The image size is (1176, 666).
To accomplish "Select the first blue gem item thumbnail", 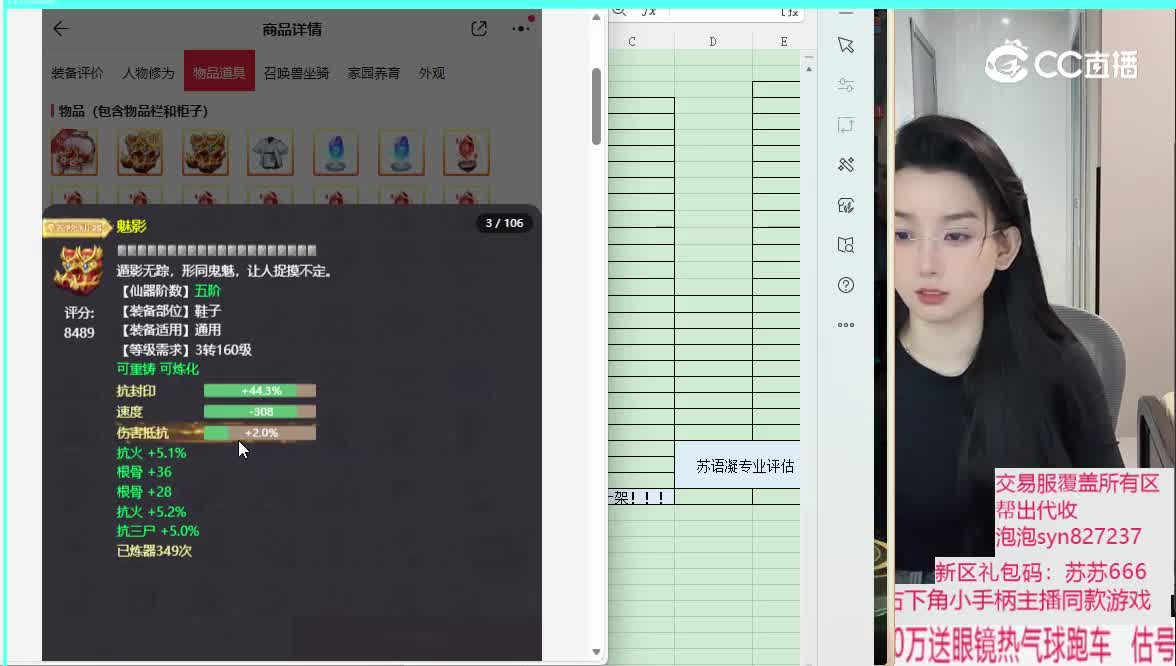I will point(335,152).
